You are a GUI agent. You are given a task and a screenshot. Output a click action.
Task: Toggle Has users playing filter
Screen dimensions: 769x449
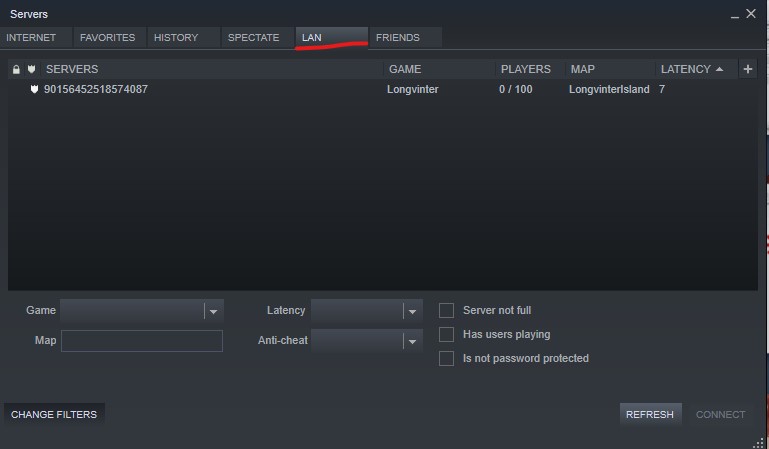(x=447, y=335)
